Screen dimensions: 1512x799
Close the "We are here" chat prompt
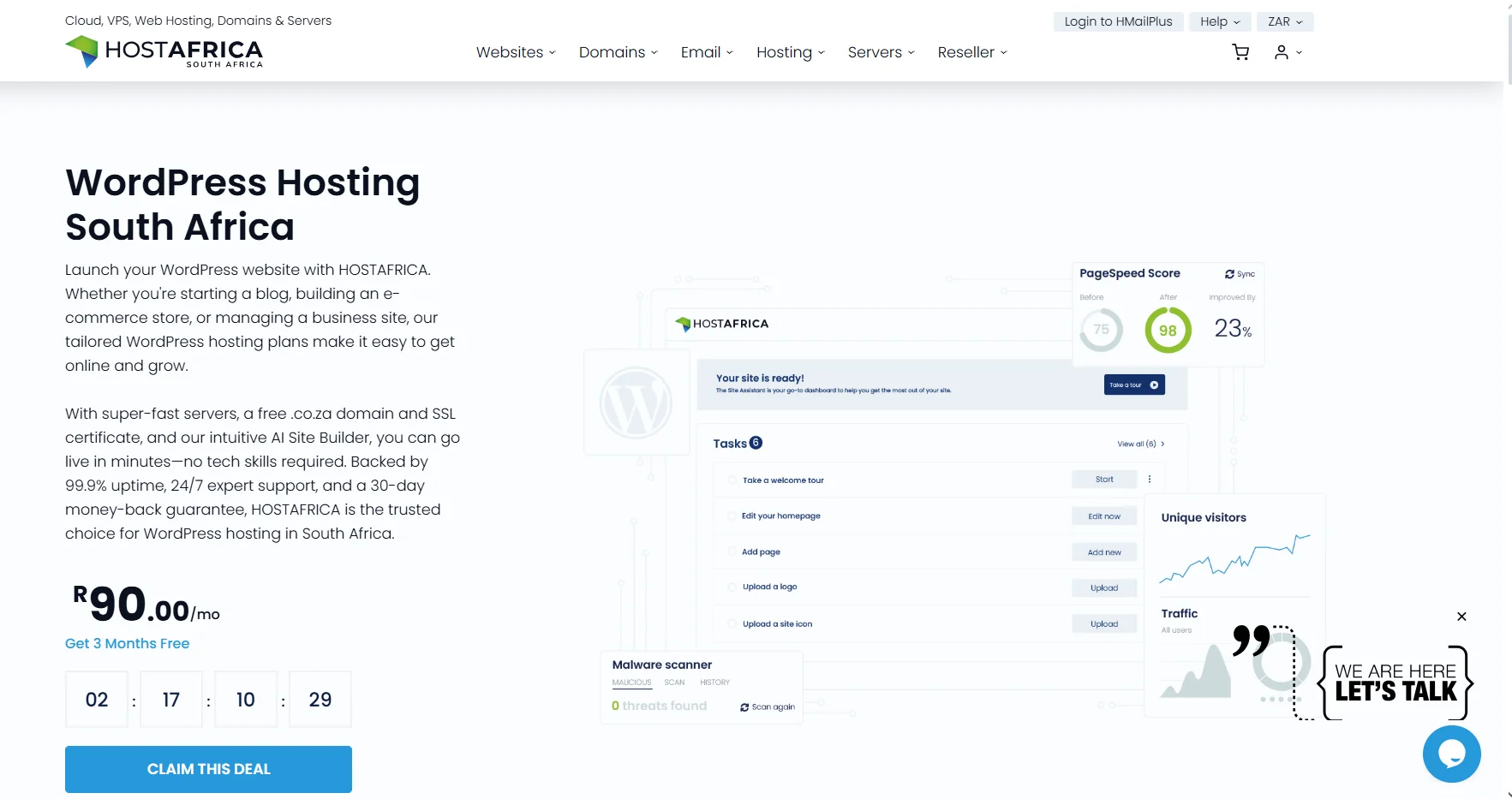(1461, 617)
